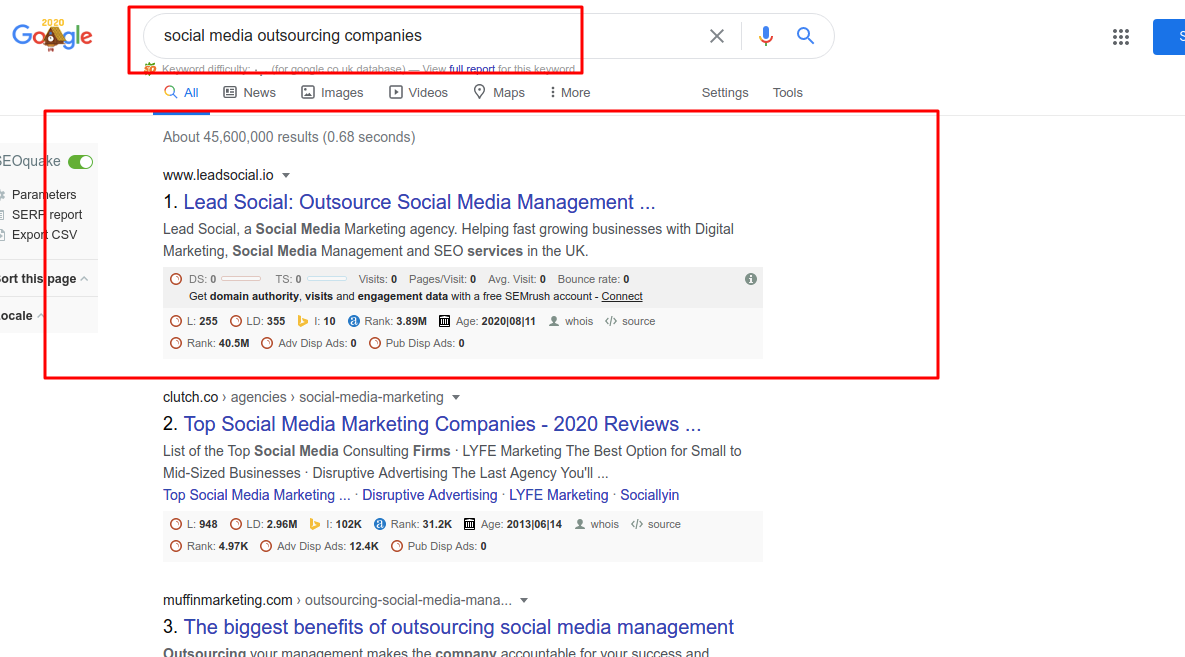Open whois for clutch.co

(597, 524)
